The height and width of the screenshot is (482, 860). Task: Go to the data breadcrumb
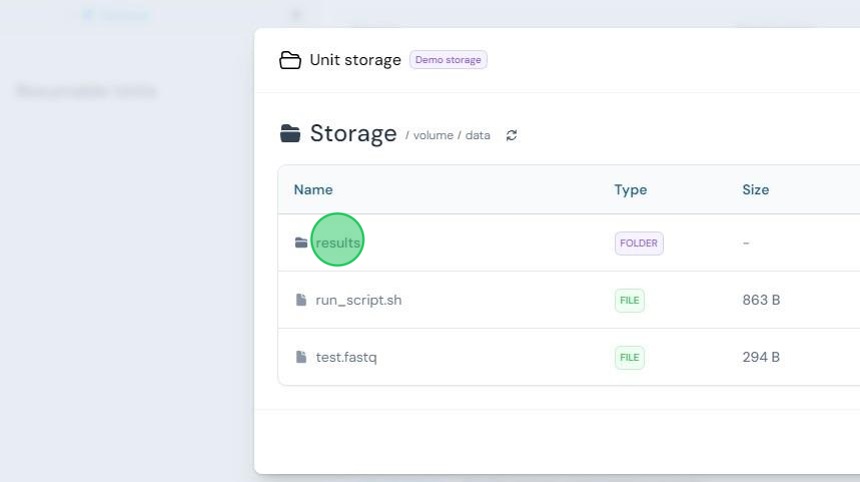point(478,135)
